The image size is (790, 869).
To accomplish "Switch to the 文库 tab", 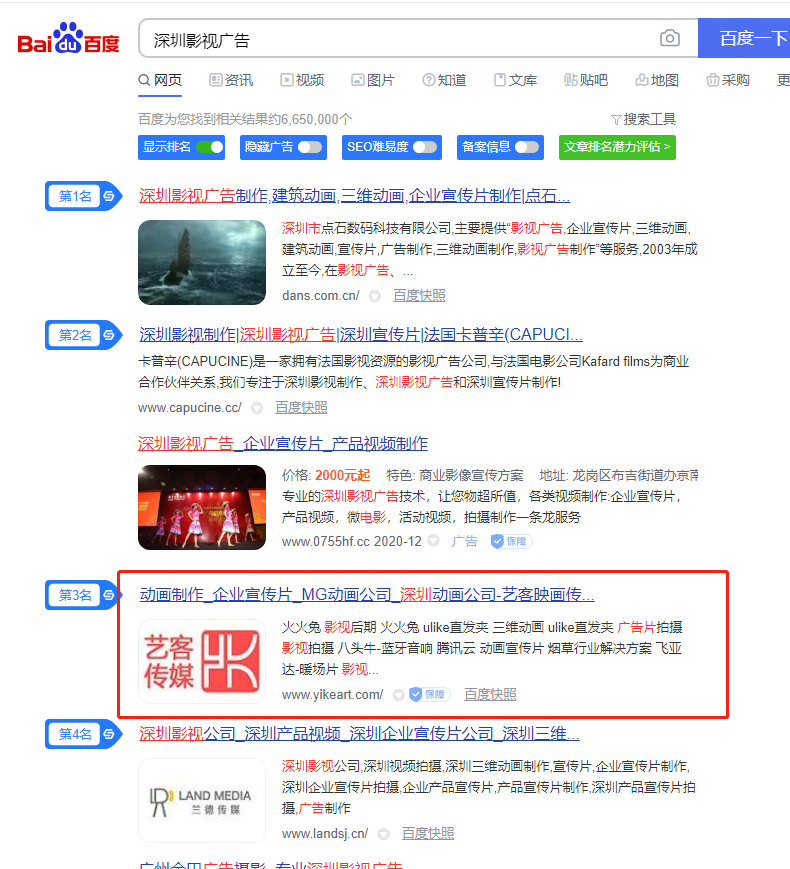I will (515, 80).
